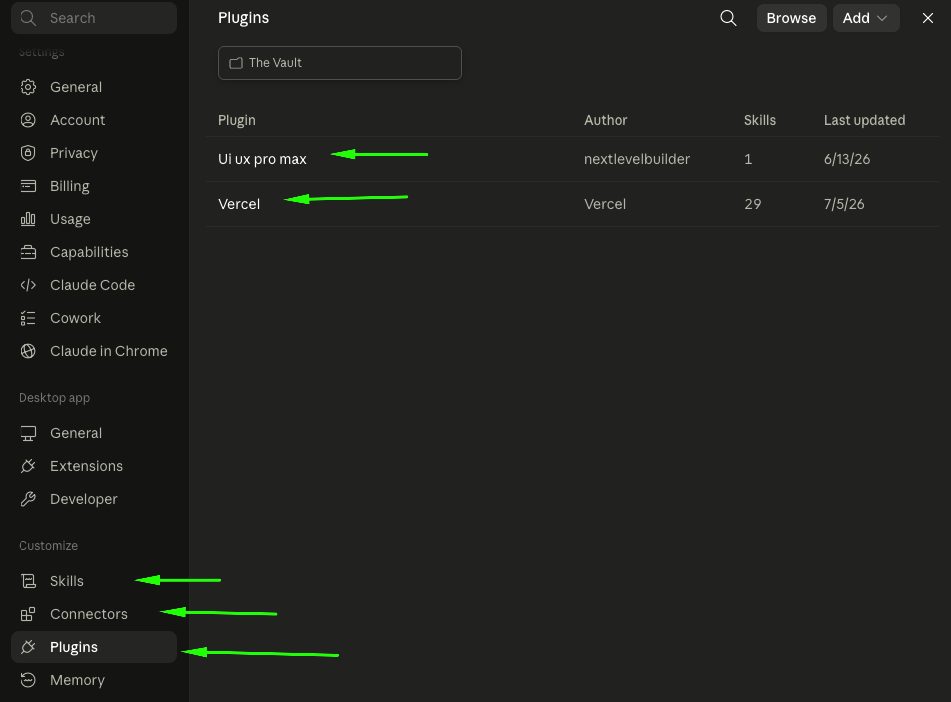This screenshot has width=951, height=702.
Task: Sort by the Plugin column header
Action: coord(237,120)
